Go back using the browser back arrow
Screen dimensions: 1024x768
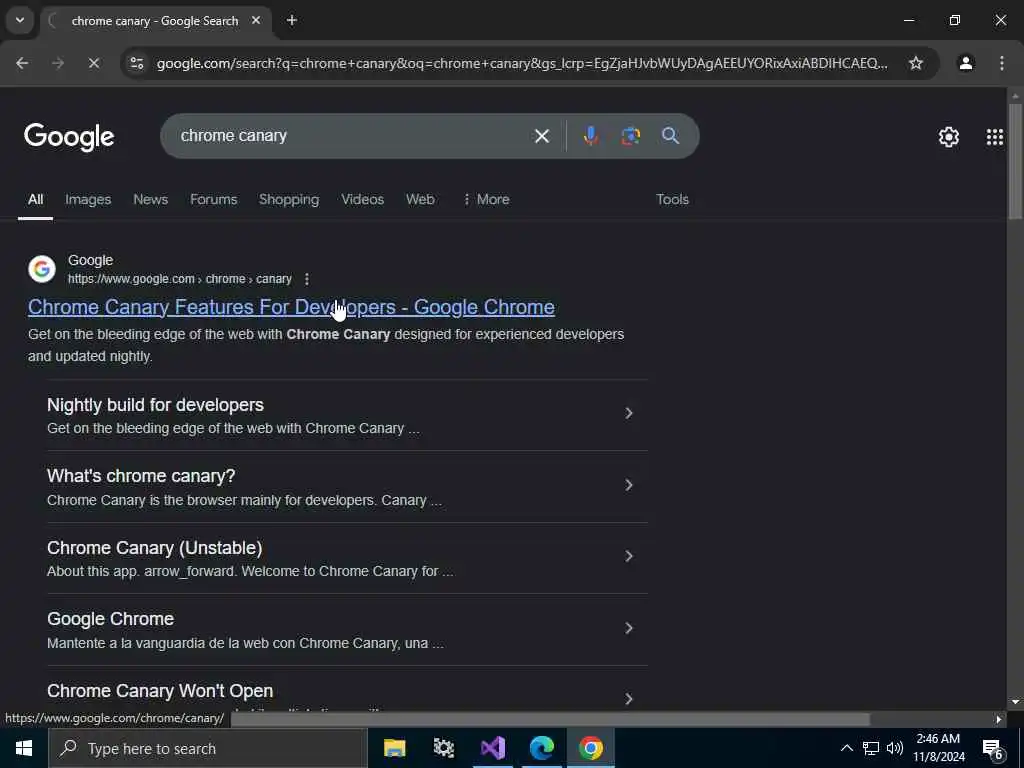pyautogui.click(x=22, y=63)
